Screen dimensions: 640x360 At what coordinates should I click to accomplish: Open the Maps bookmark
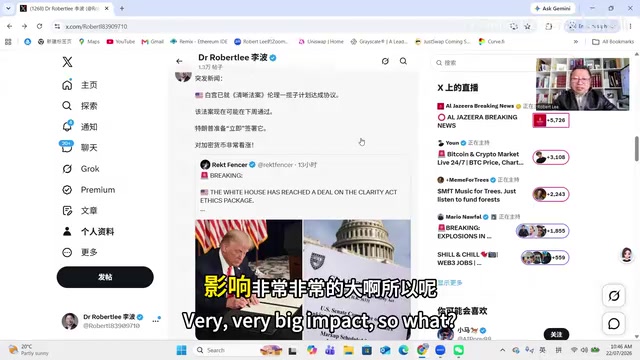click(89, 42)
